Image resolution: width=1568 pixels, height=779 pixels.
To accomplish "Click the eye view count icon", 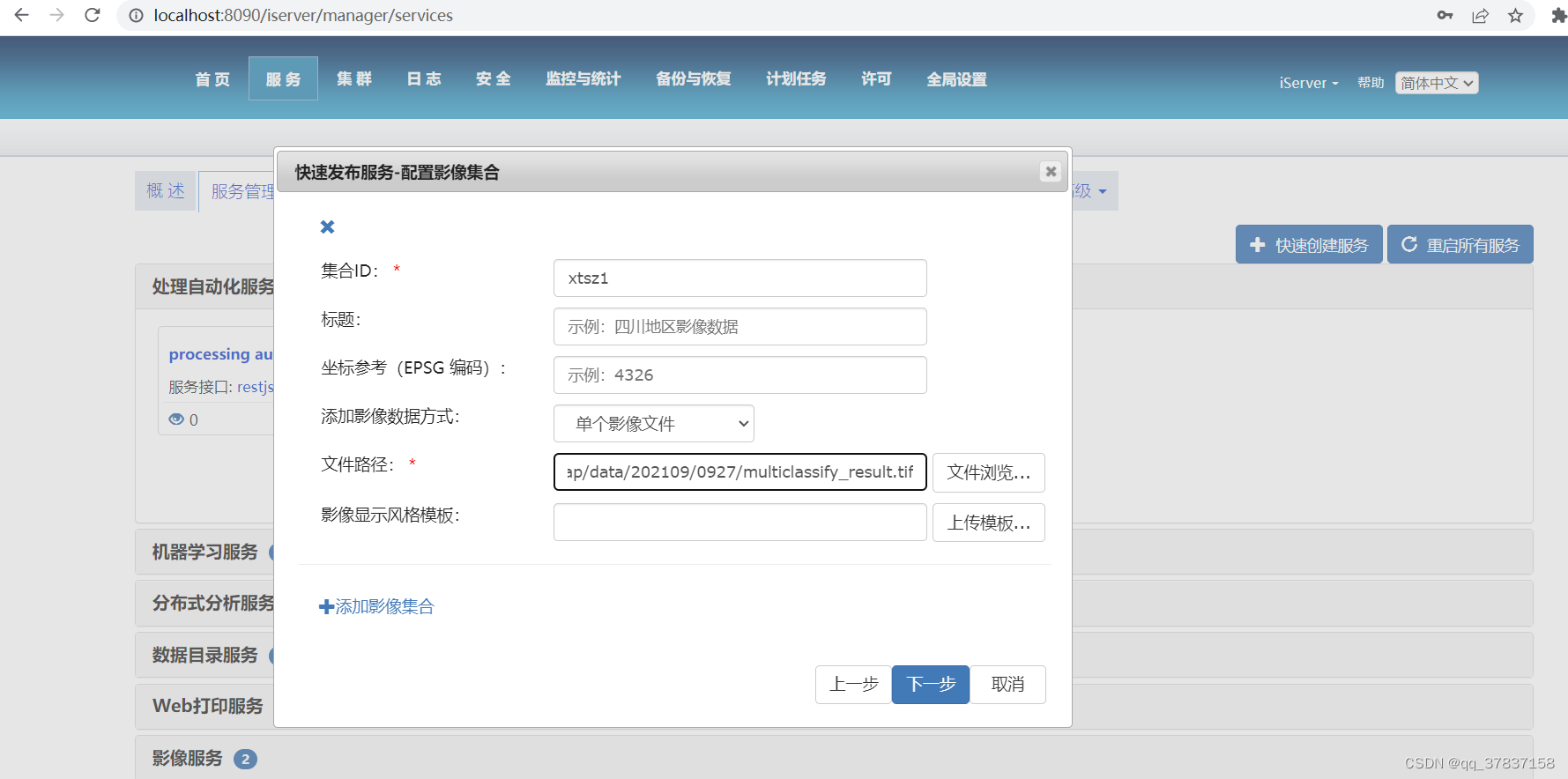I will pyautogui.click(x=176, y=419).
